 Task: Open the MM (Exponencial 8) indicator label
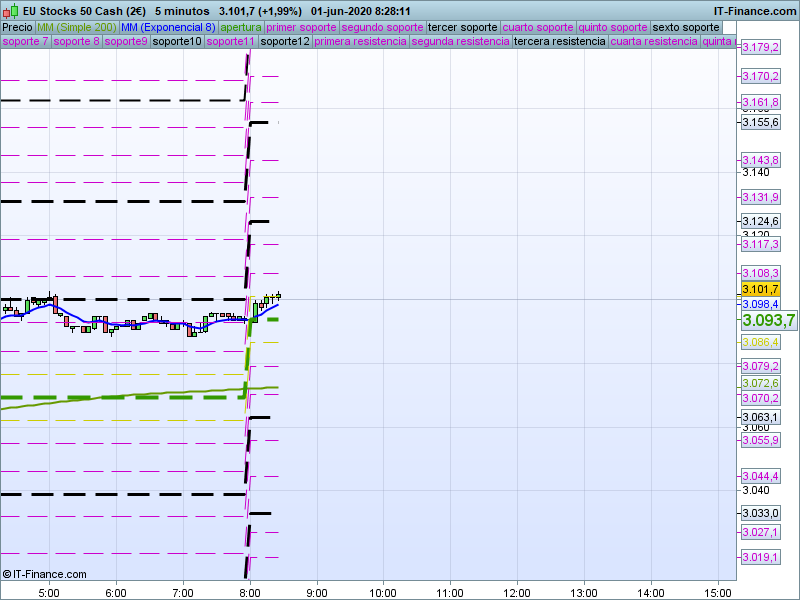pos(168,28)
